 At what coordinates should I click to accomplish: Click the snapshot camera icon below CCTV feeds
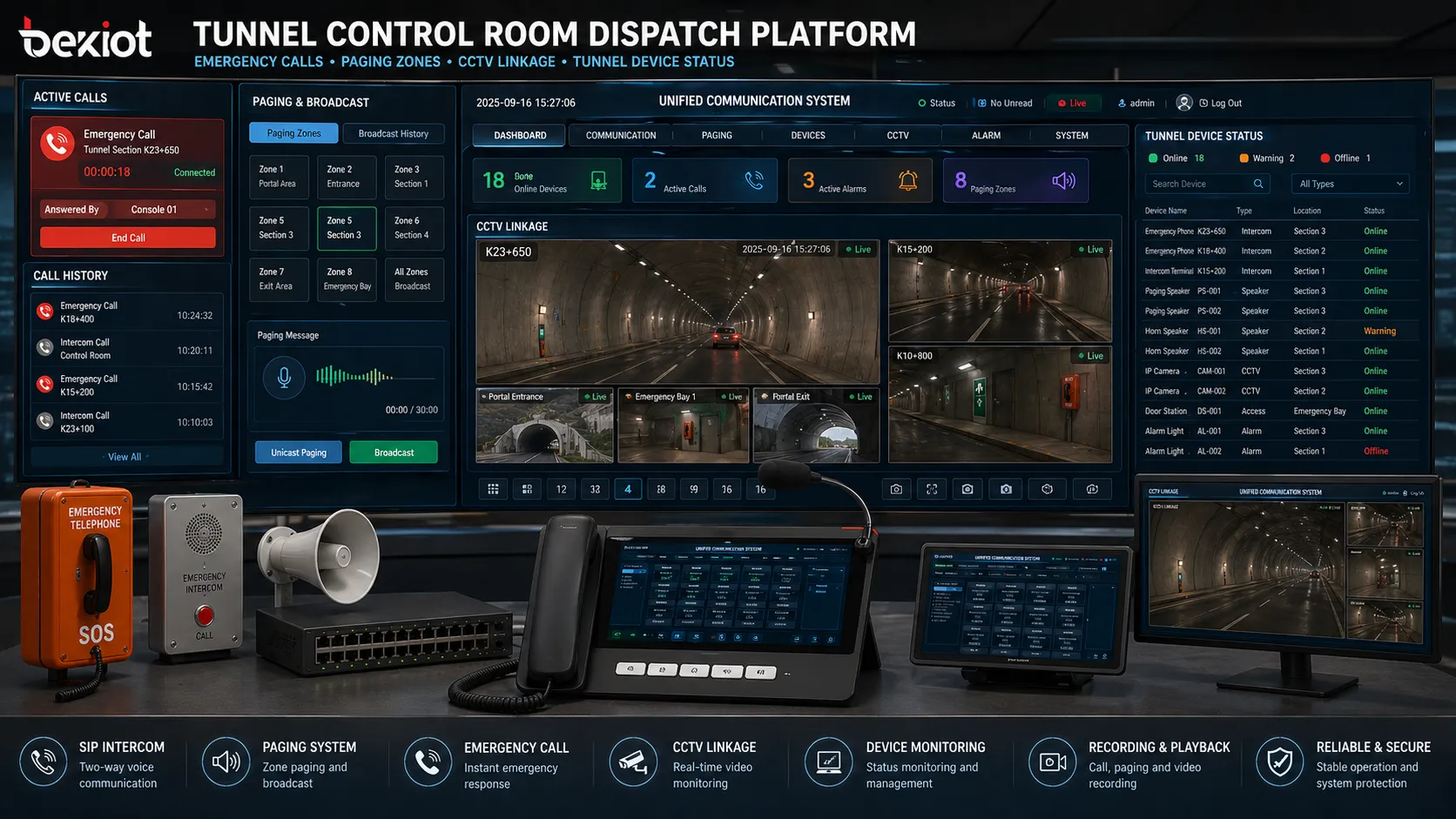coord(896,488)
